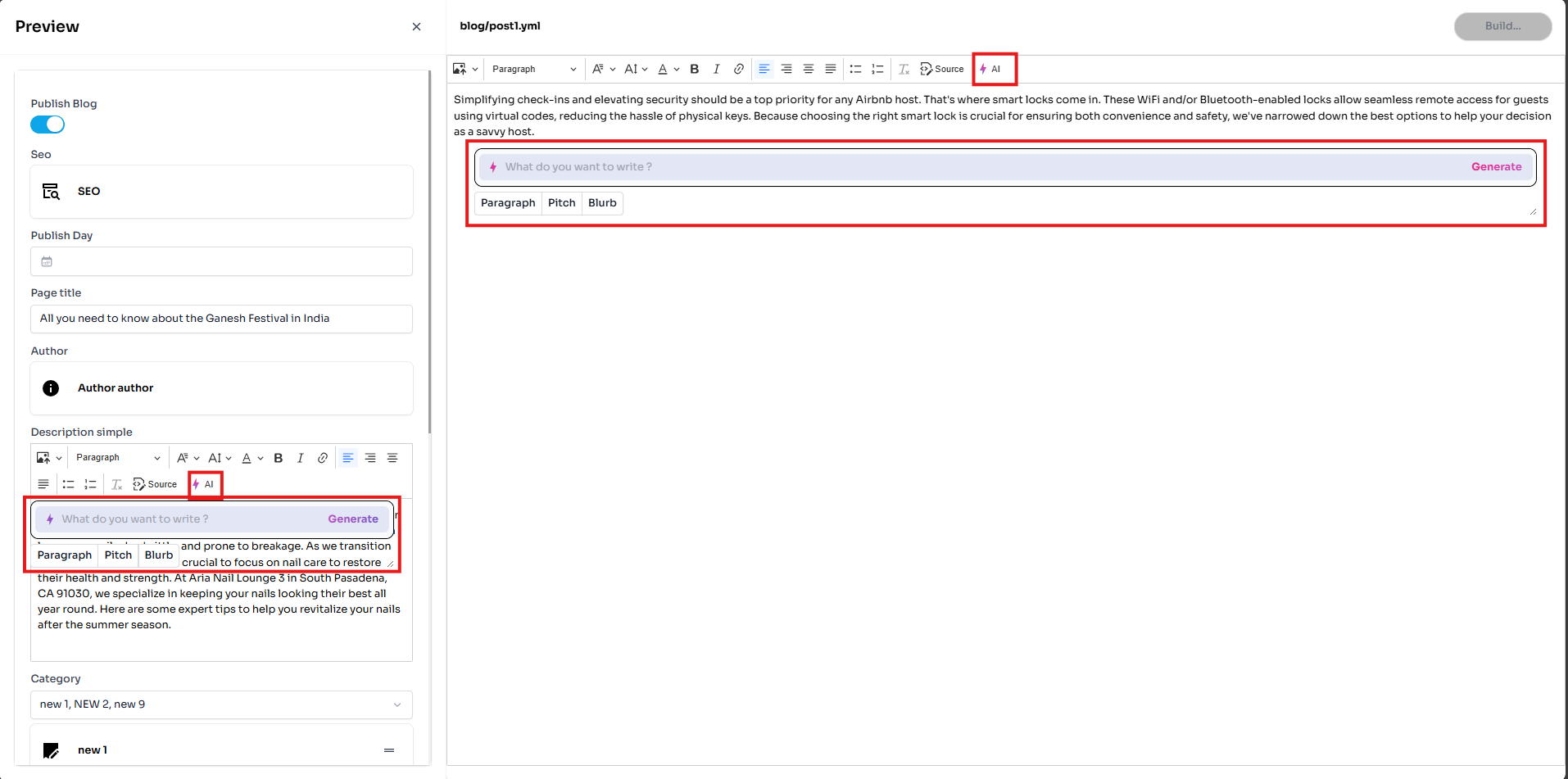
Task: Toggle Source mode in Description simple editor
Action: tap(155, 484)
